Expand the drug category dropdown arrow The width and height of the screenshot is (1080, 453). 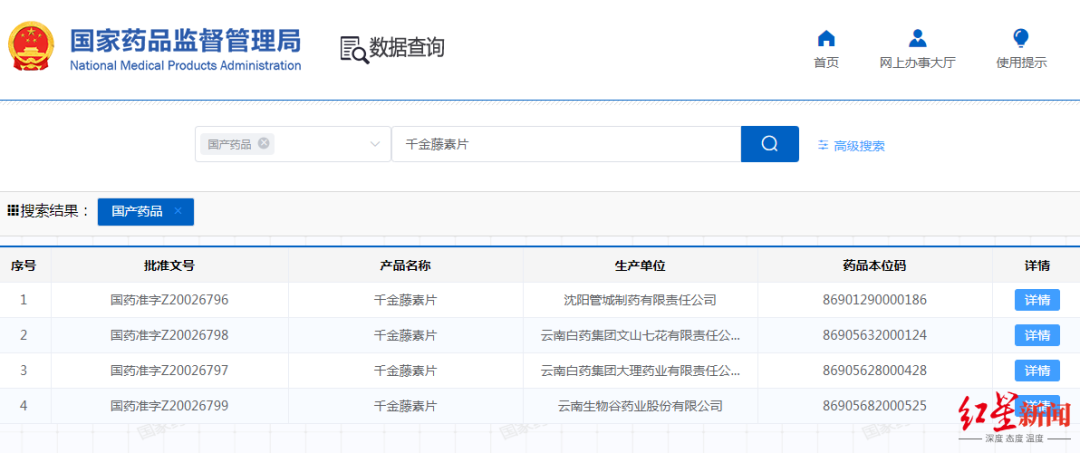tap(375, 145)
